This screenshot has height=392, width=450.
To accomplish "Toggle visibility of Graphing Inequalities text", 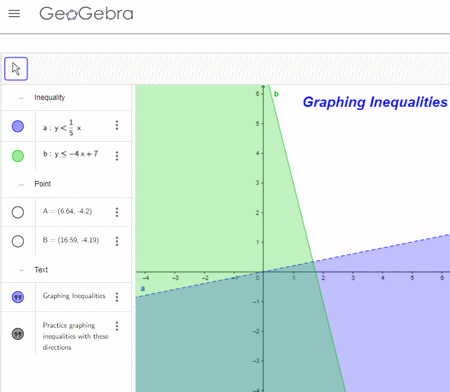I will 18,297.
